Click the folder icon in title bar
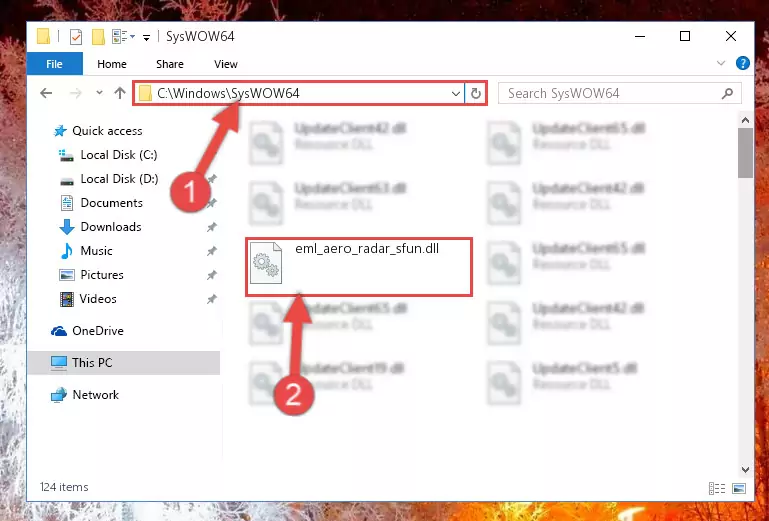The image size is (769, 521). (44, 37)
